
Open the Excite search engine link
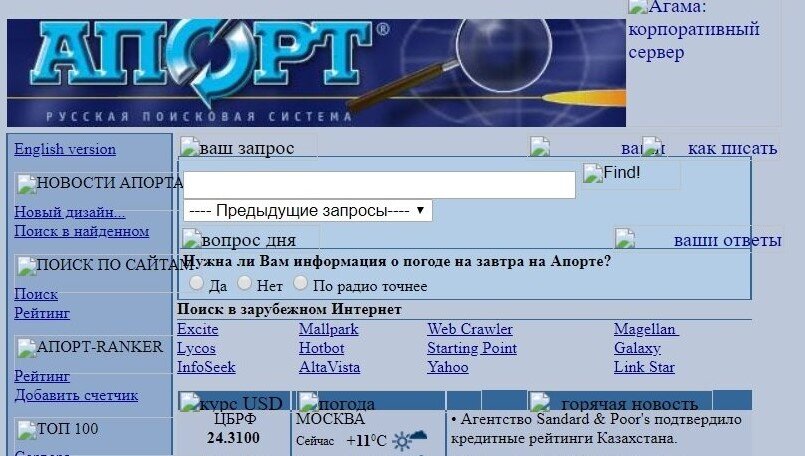(x=198, y=329)
